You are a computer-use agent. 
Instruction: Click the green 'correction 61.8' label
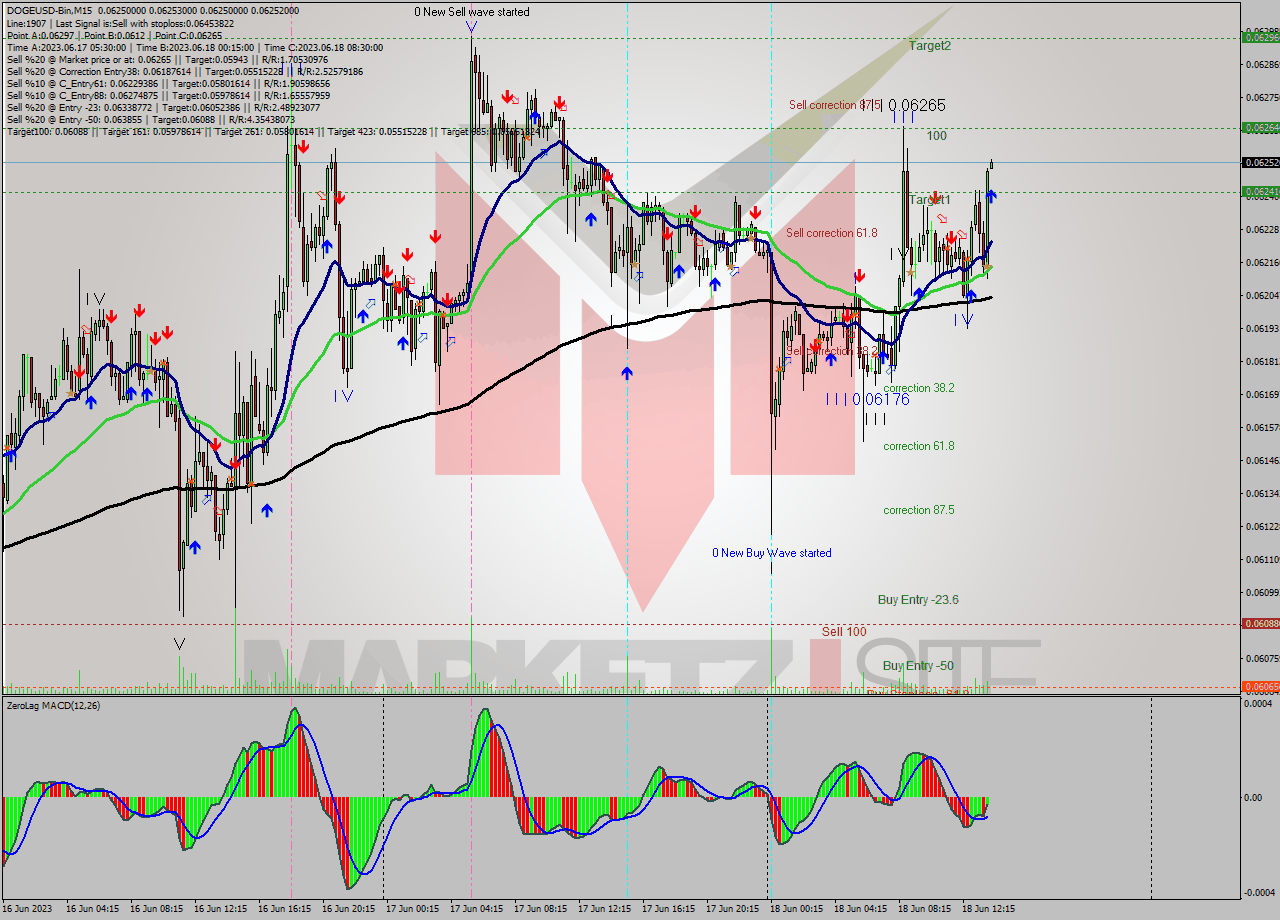tap(919, 446)
